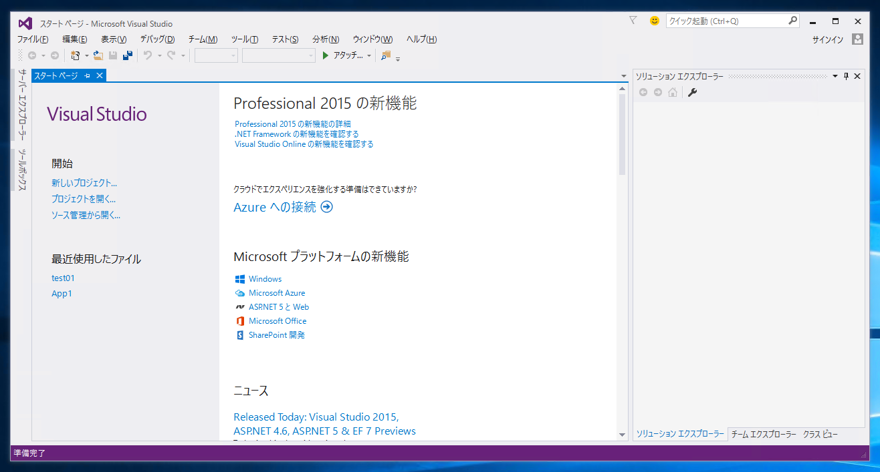Click the Navigate Backward arrow in main toolbar
The width and height of the screenshot is (880, 472).
32,56
